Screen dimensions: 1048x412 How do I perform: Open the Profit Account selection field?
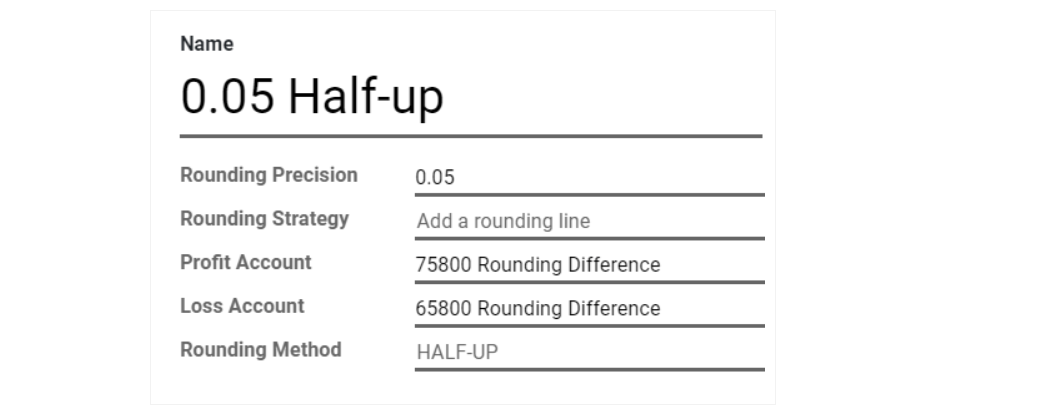tap(590, 265)
